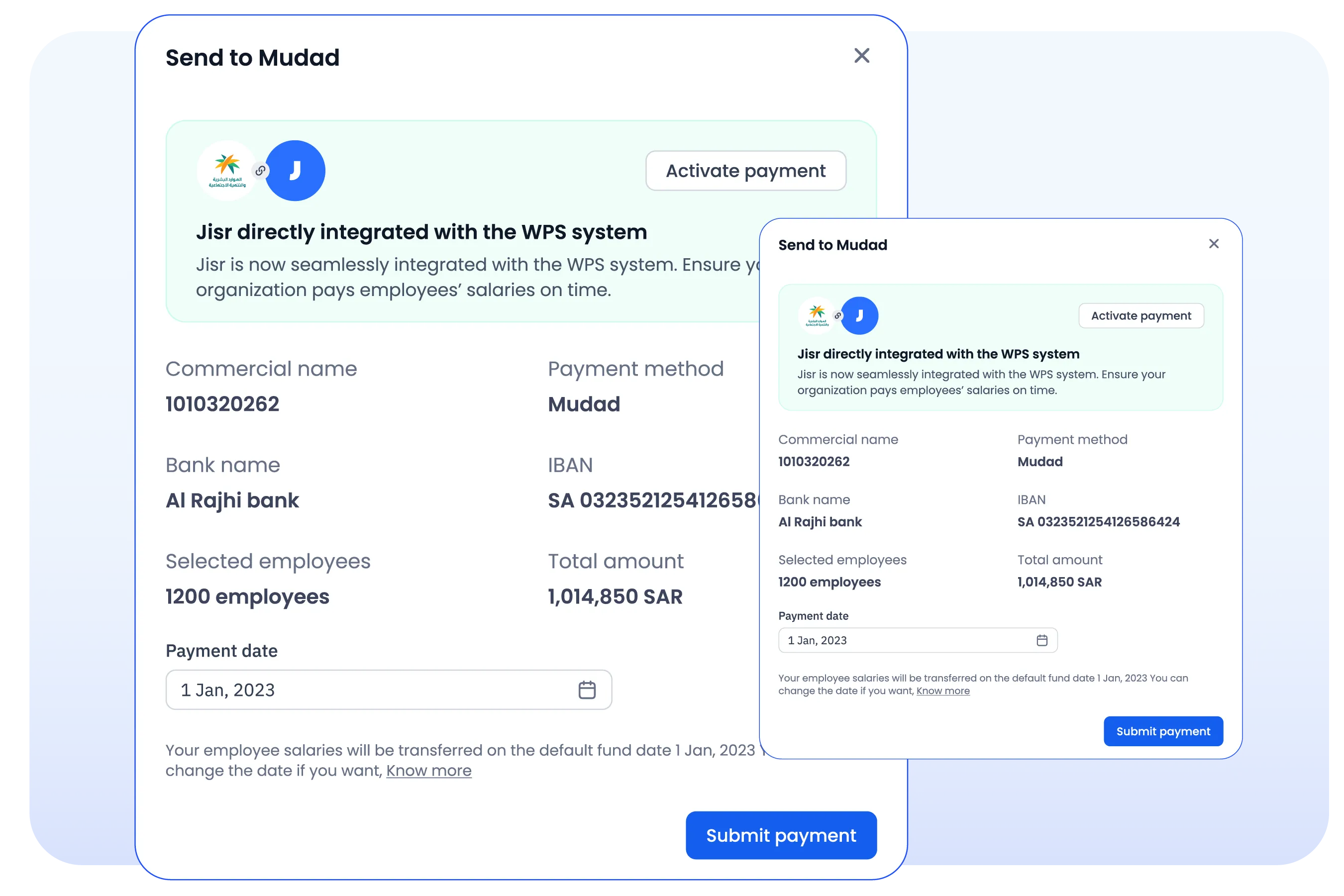
Task: Close the large Send to Mudad dialog
Action: coord(861,55)
